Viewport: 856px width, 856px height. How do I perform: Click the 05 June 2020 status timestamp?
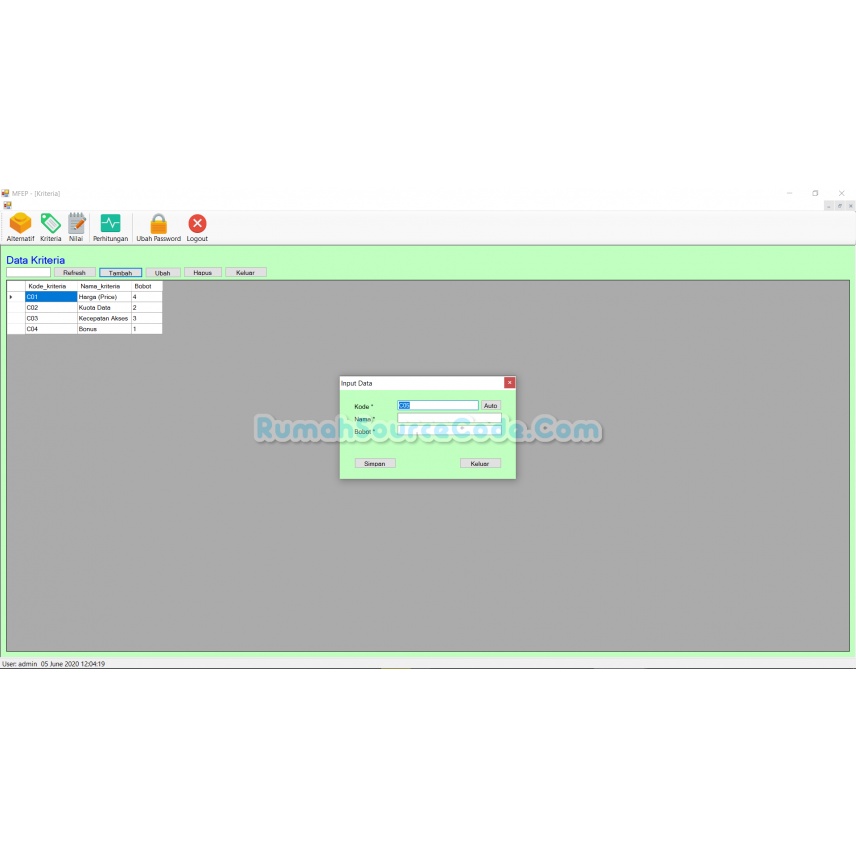73,664
